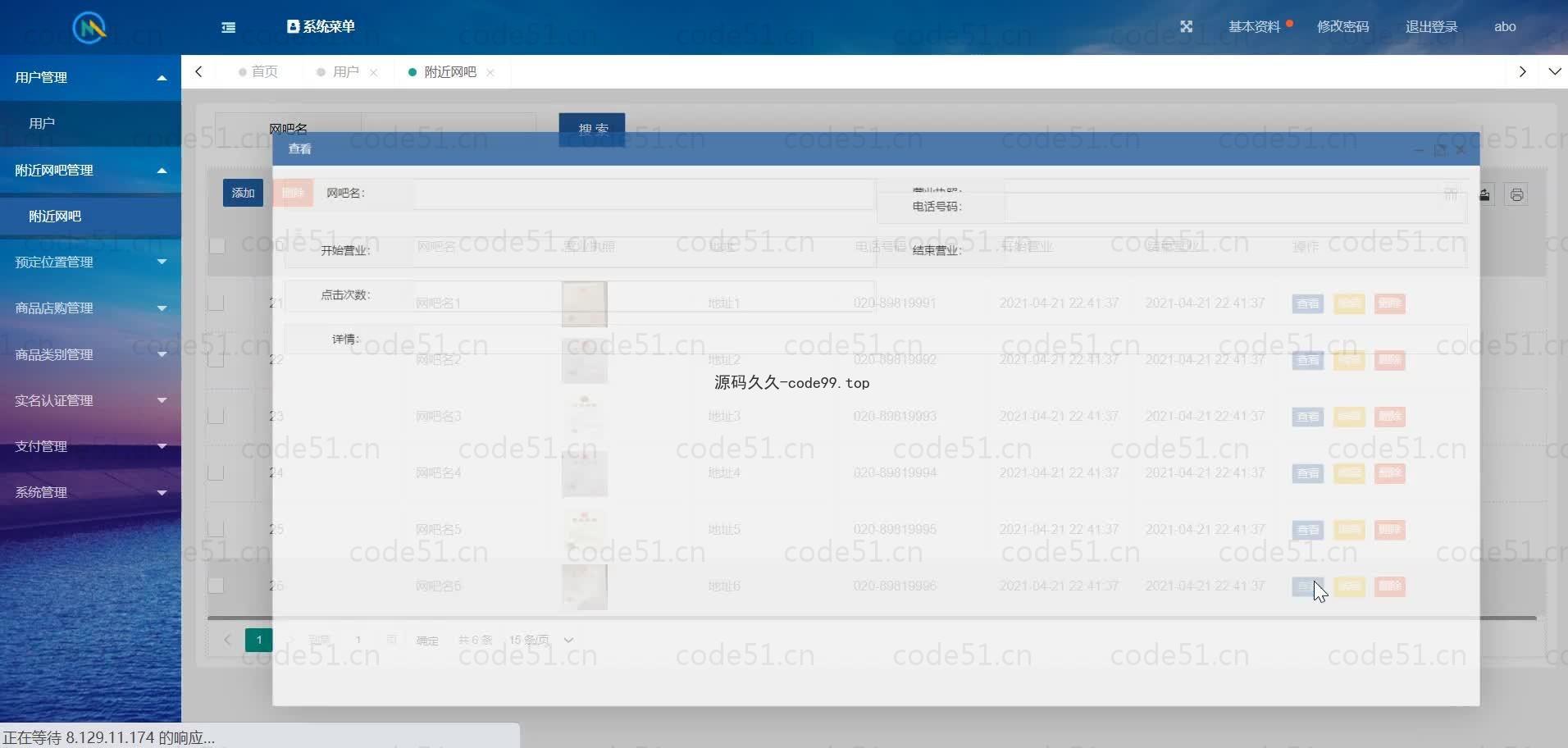Expand the 系统管理 sidebar section
This screenshot has height=748, width=1568.
coord(90,493)
